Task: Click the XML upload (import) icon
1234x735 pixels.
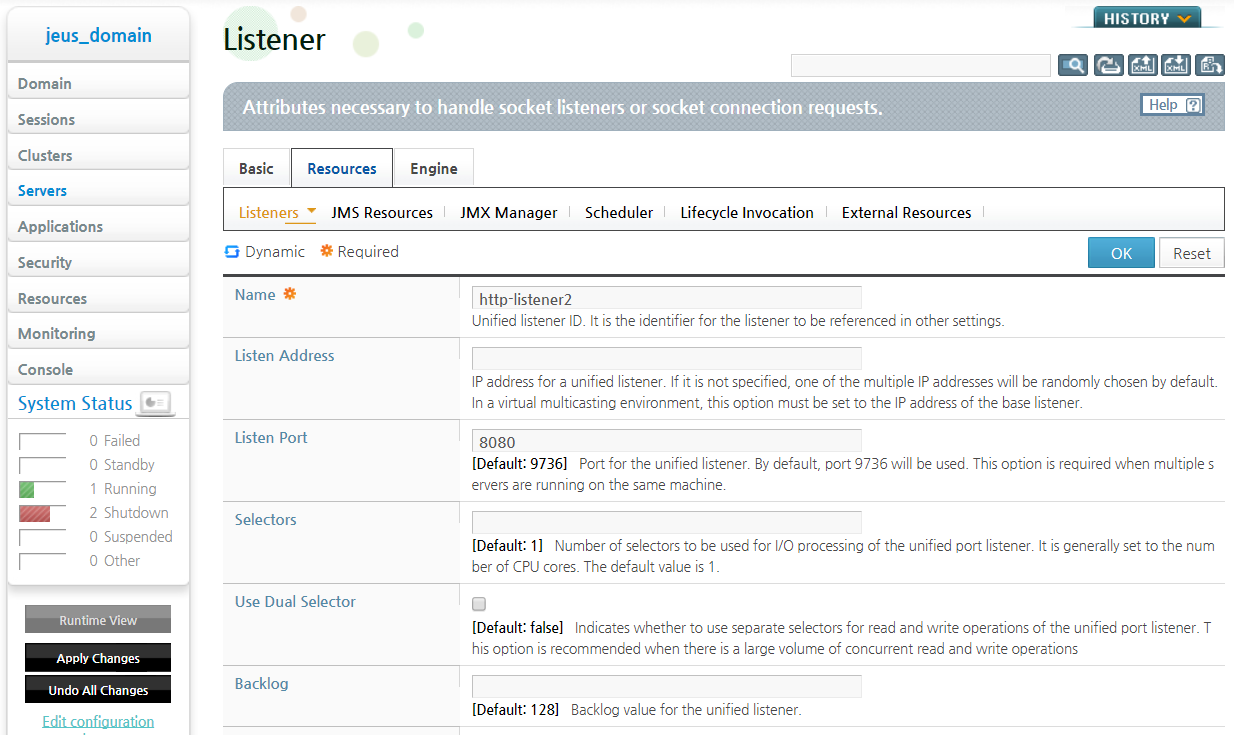Action: click(1143, 65)
